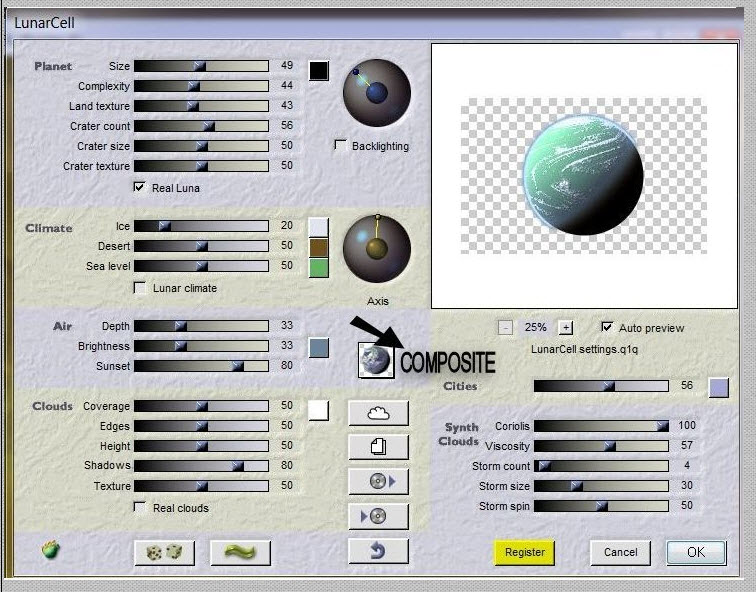
Task: Click the cloud button icon
Action: (x=378, y=413)
